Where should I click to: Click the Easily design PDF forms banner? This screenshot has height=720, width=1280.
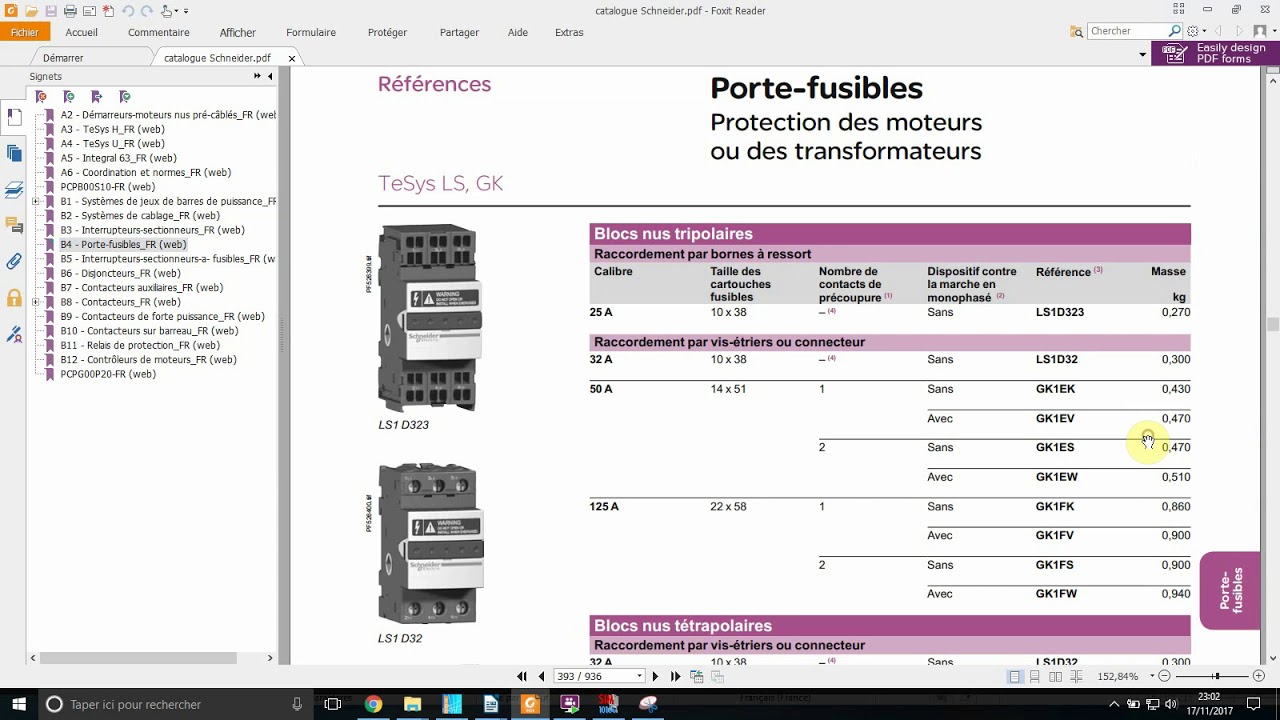(1215, 54)
